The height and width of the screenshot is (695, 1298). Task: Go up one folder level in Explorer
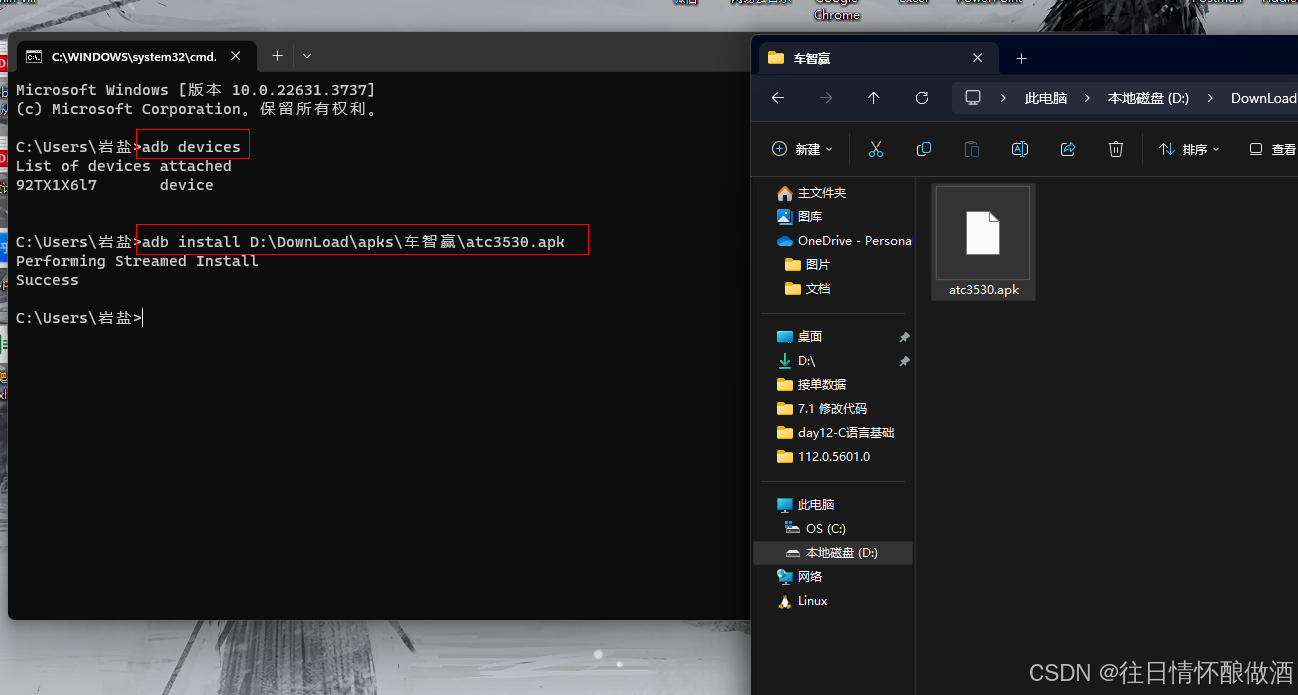[874, 98]
